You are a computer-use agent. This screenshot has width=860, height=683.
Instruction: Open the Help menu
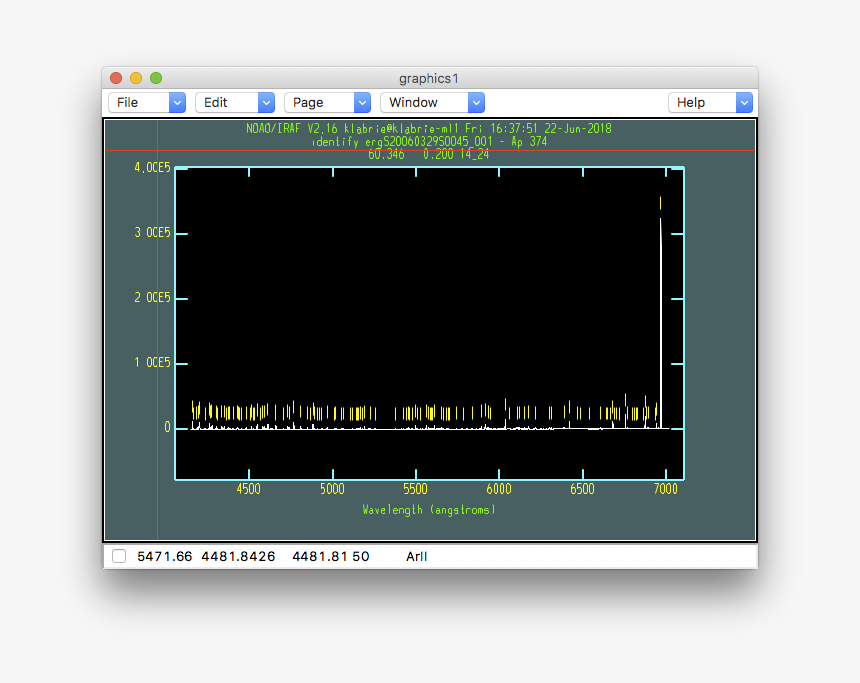(698, 102)
